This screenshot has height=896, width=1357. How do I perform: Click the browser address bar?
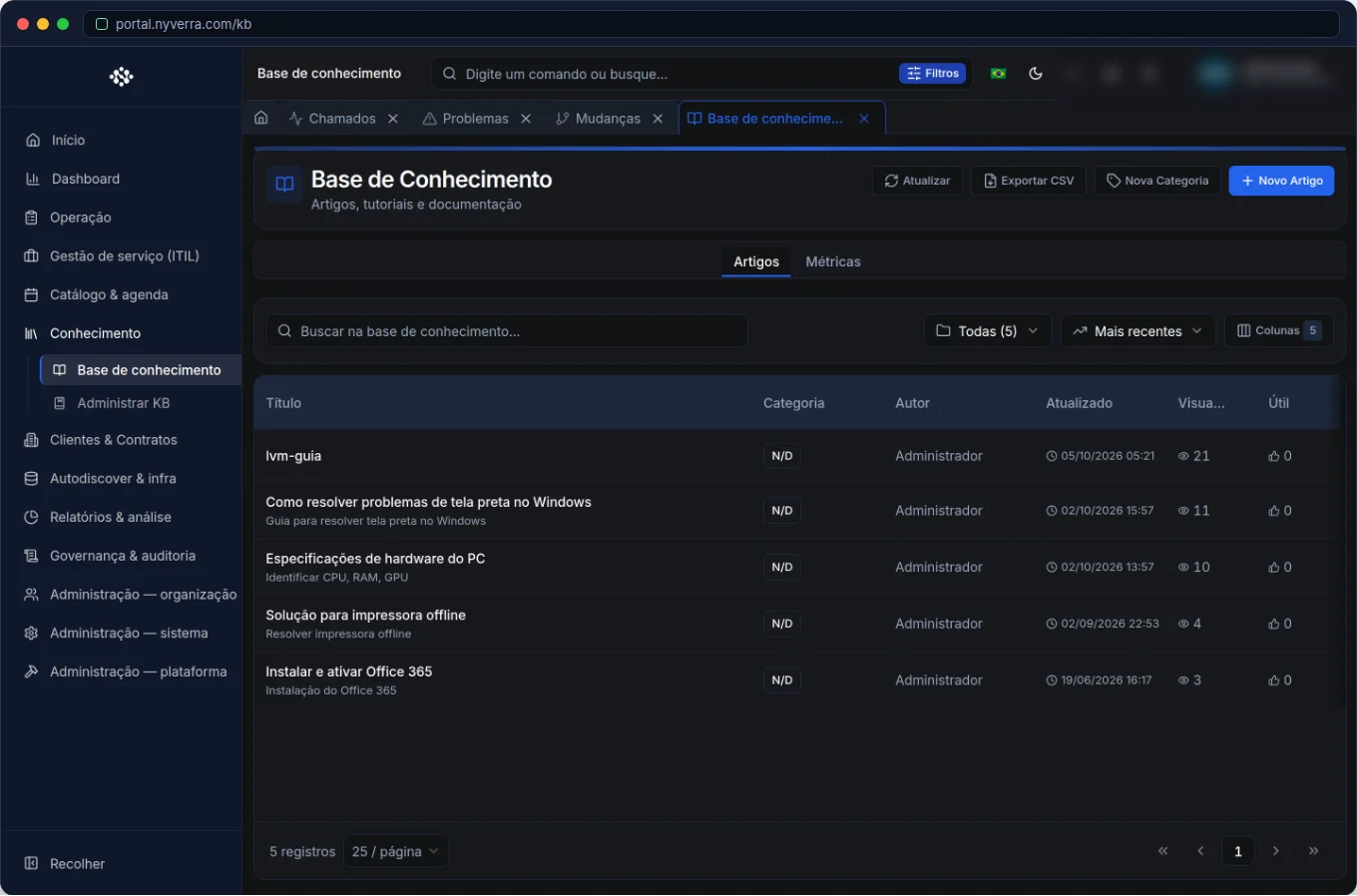(x=710, y=24)
